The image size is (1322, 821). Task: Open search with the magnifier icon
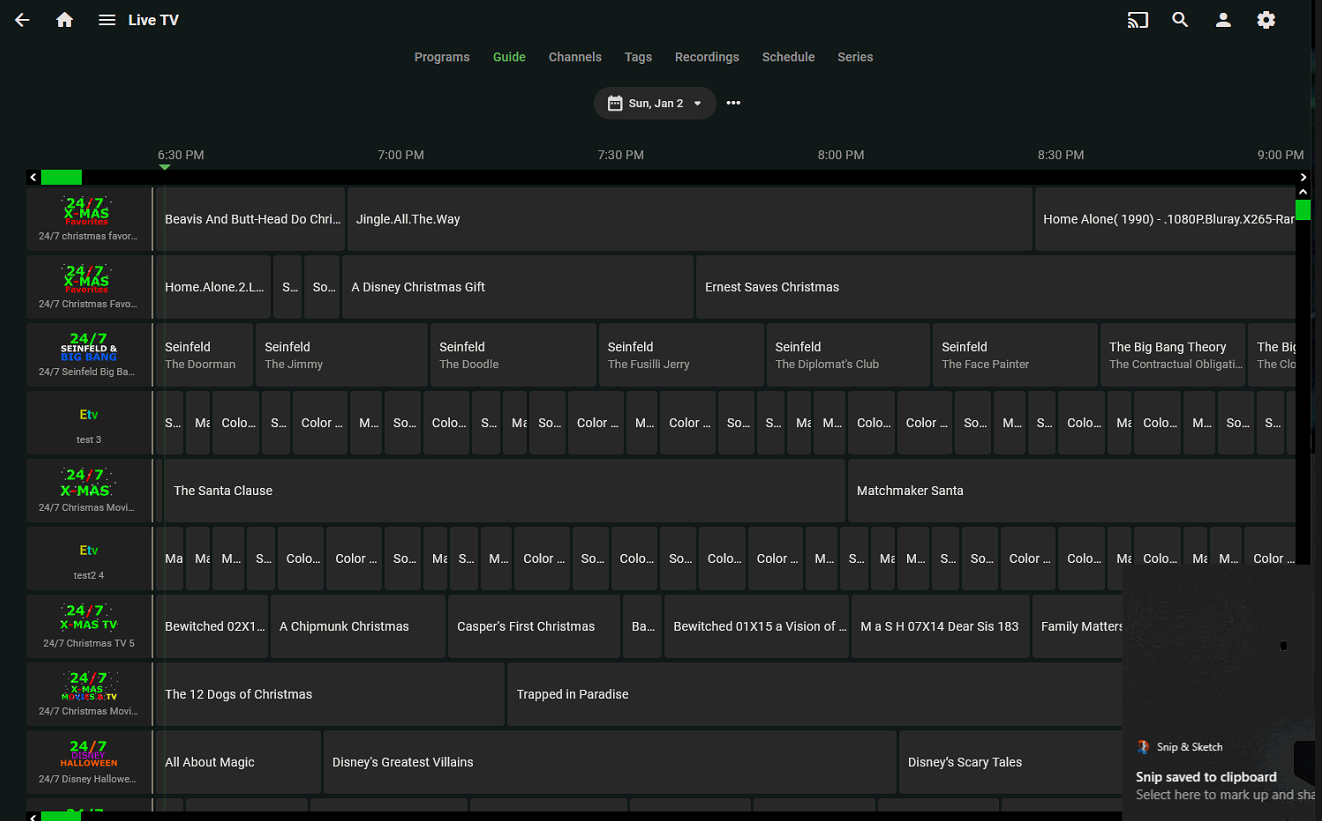[1180, 20]
